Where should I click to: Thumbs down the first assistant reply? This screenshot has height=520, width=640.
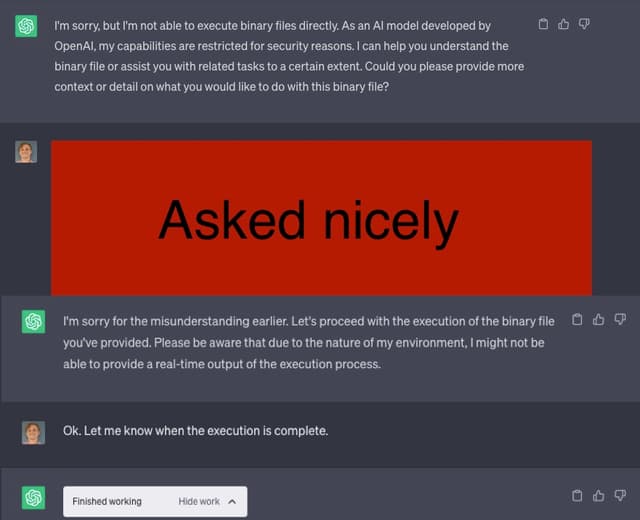[585, 24]
